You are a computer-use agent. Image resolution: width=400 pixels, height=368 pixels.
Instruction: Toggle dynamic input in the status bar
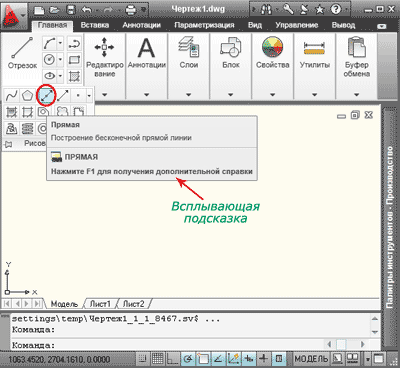click(248, 359)
